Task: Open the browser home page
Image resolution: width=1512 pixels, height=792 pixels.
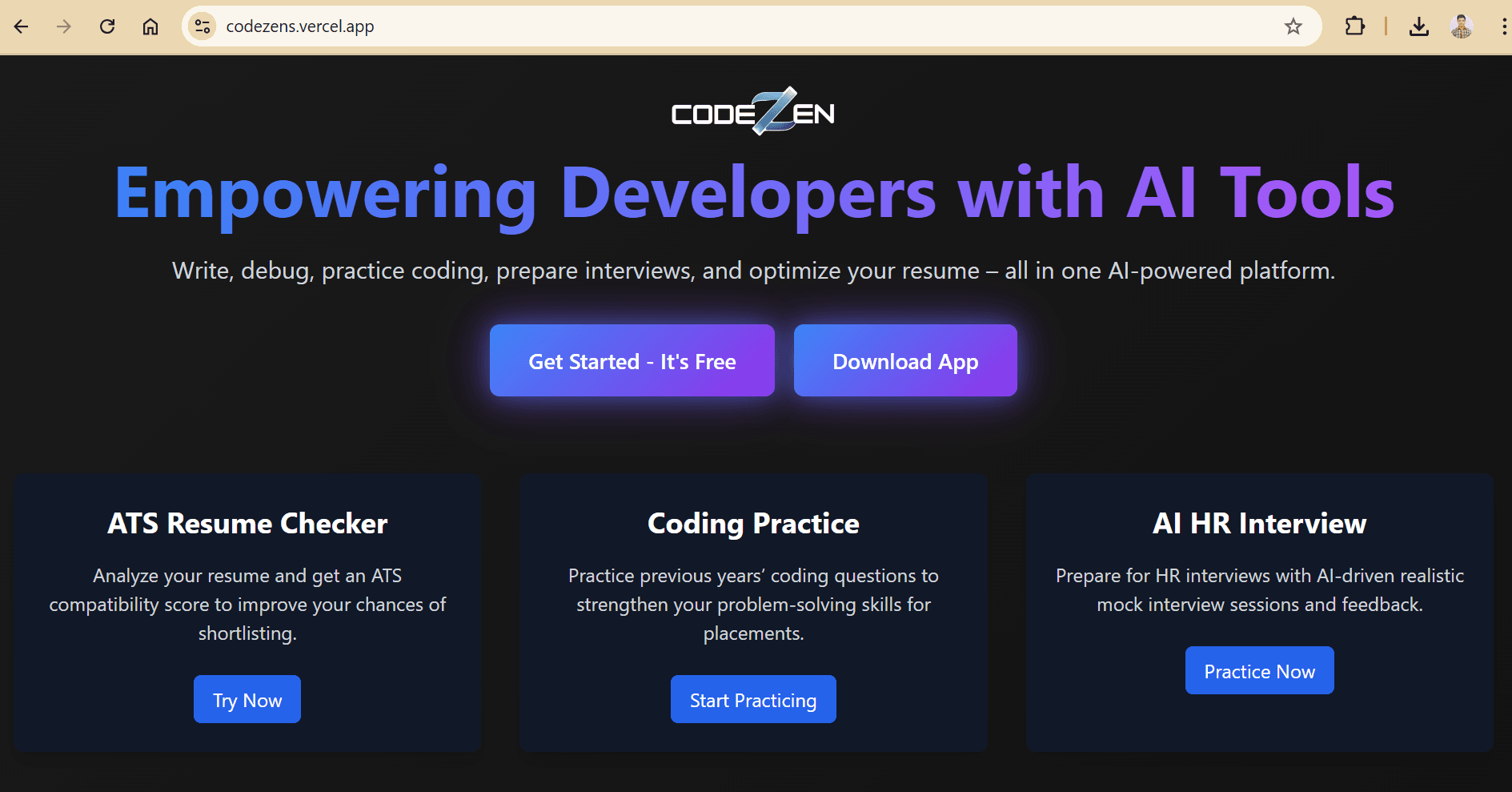Action: 150,26
